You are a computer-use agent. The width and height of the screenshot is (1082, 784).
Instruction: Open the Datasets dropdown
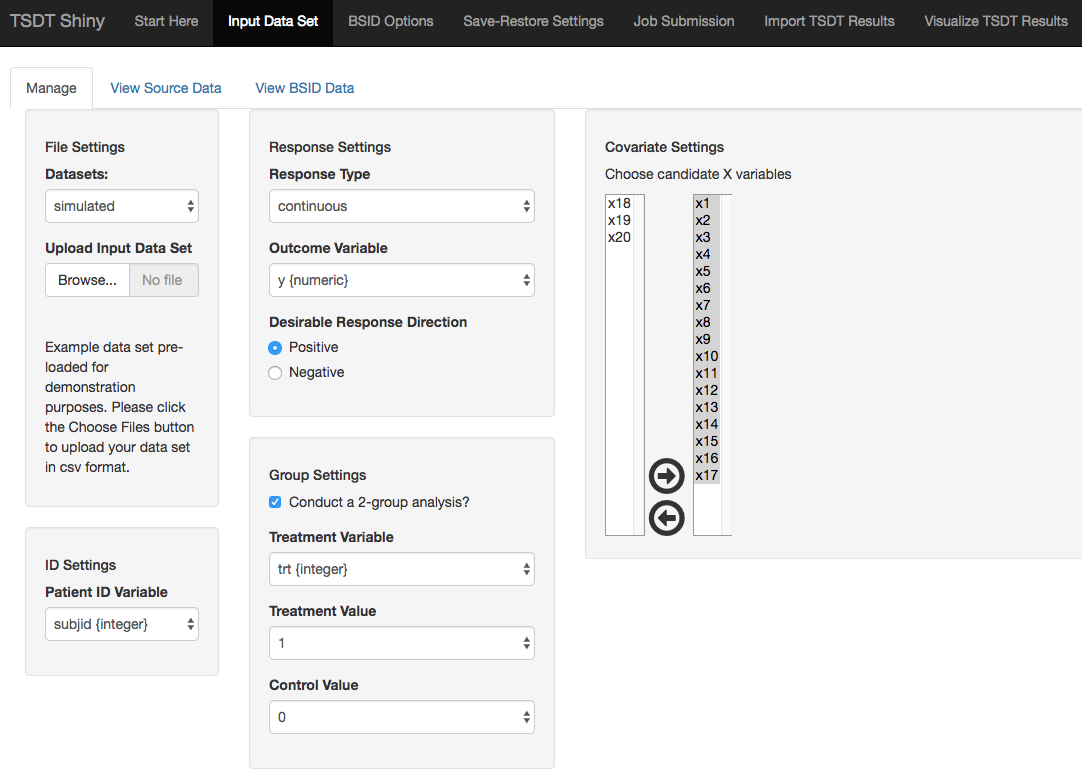click(x=121, y=206)
